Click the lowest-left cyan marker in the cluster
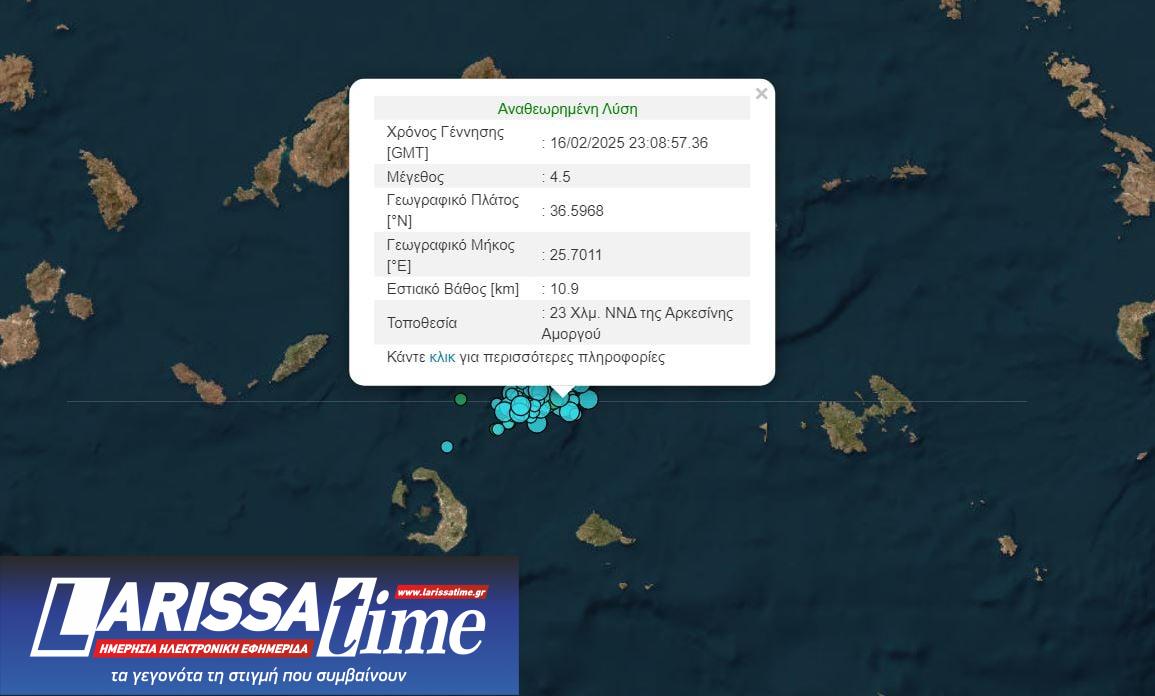Screen dimensions: 1155x696 498,429
